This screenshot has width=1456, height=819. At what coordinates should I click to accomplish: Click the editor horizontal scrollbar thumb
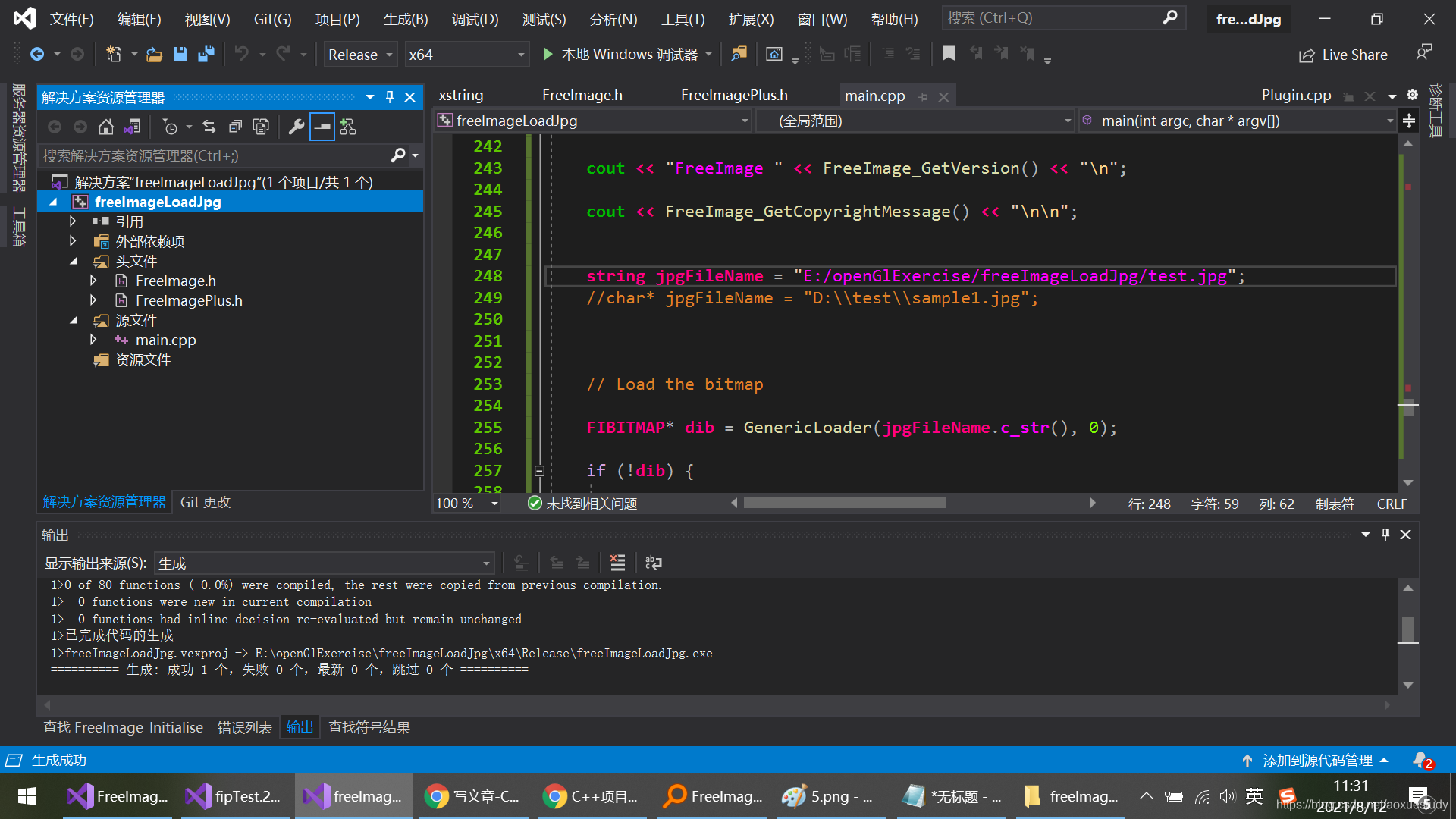point(844,504)
